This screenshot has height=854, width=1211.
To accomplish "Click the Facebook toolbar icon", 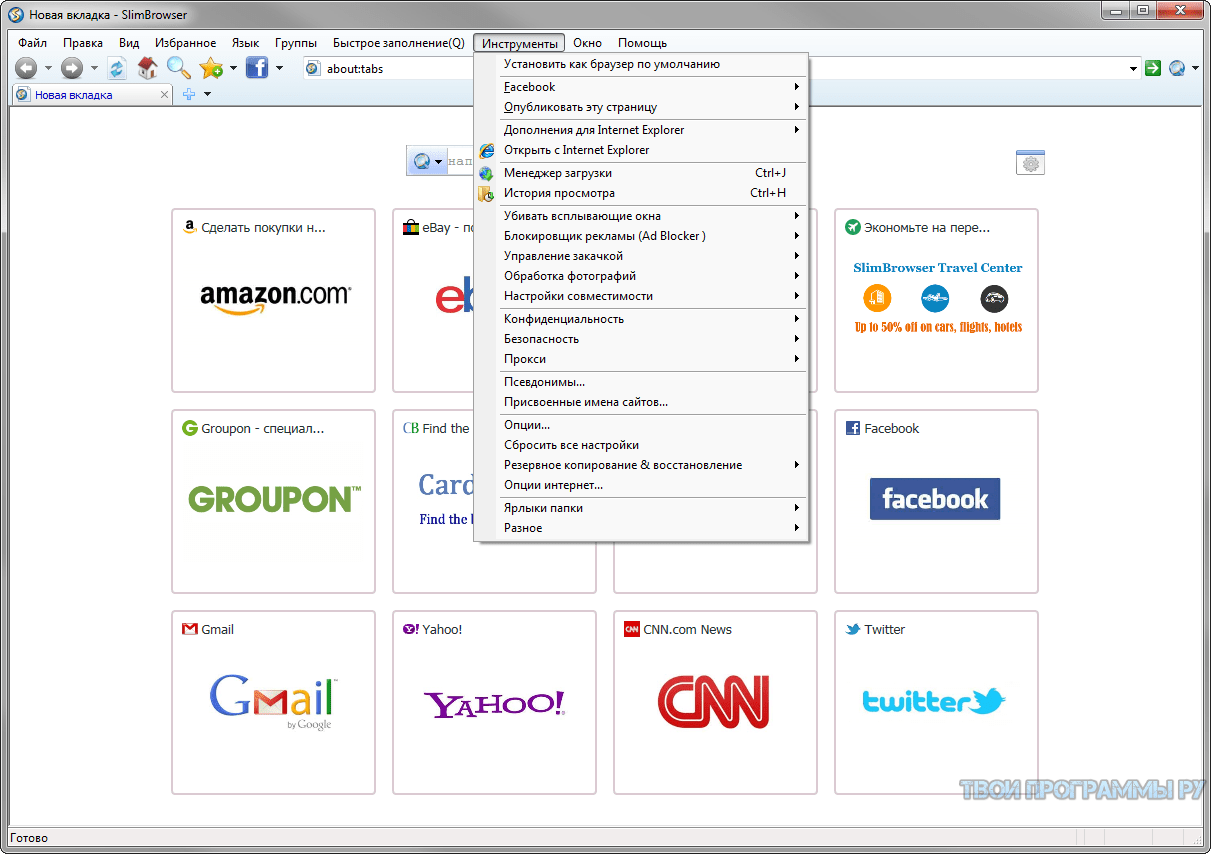I will (257, 68).
